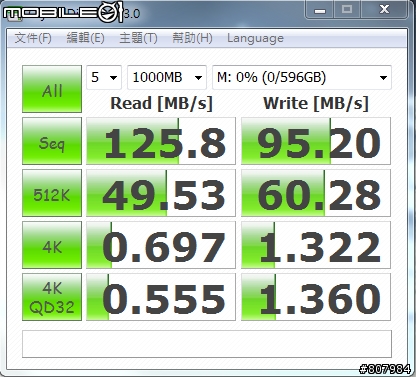Image resolution: width=416 pixels, height=377 pixels.
Task: Open the drive selector M: 0% (0/596GB)
Action: click(302, 78)
